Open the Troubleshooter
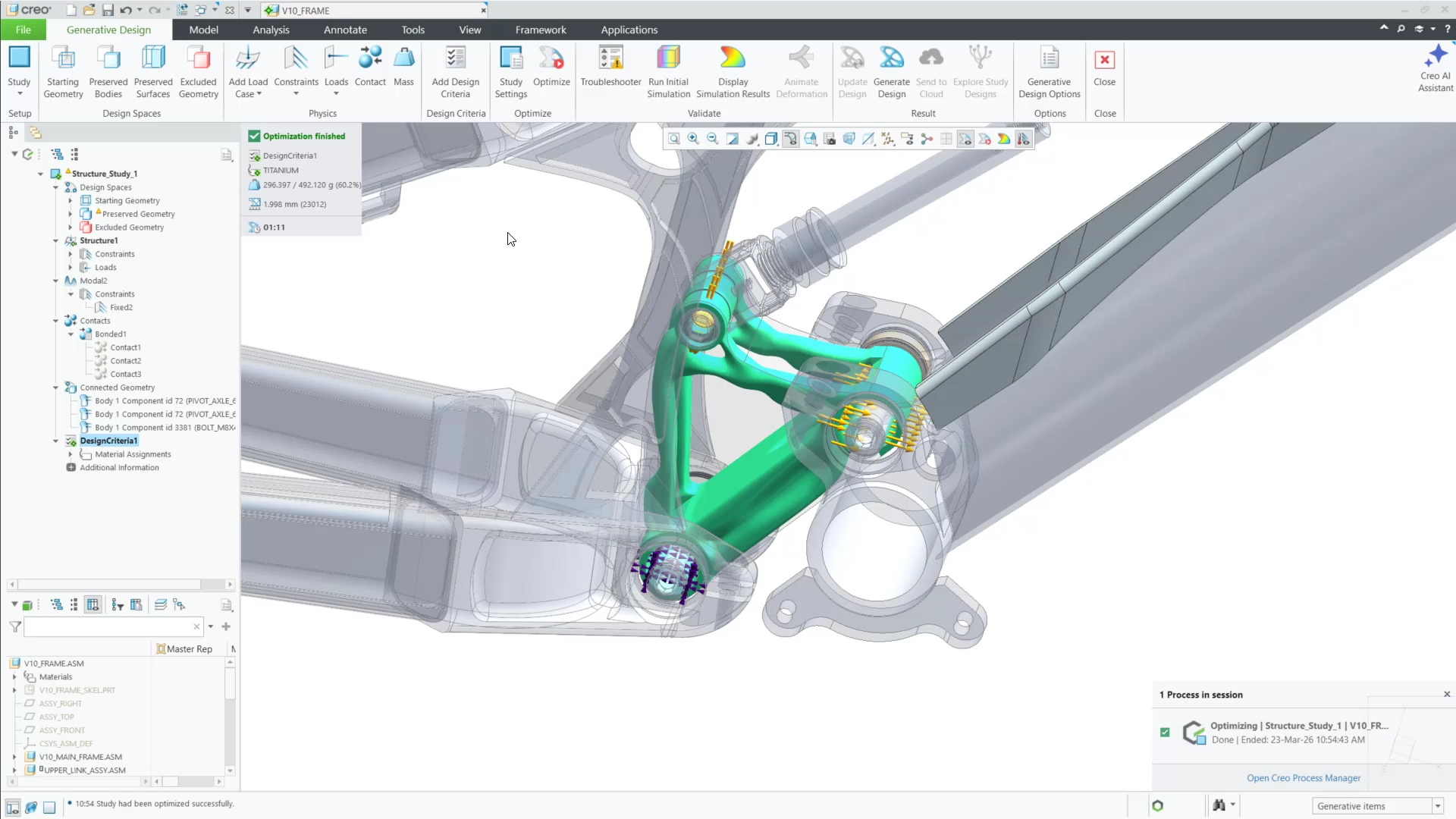This screenshot has width=1456, height=819. pyautogui.click(x=610, y=67)
